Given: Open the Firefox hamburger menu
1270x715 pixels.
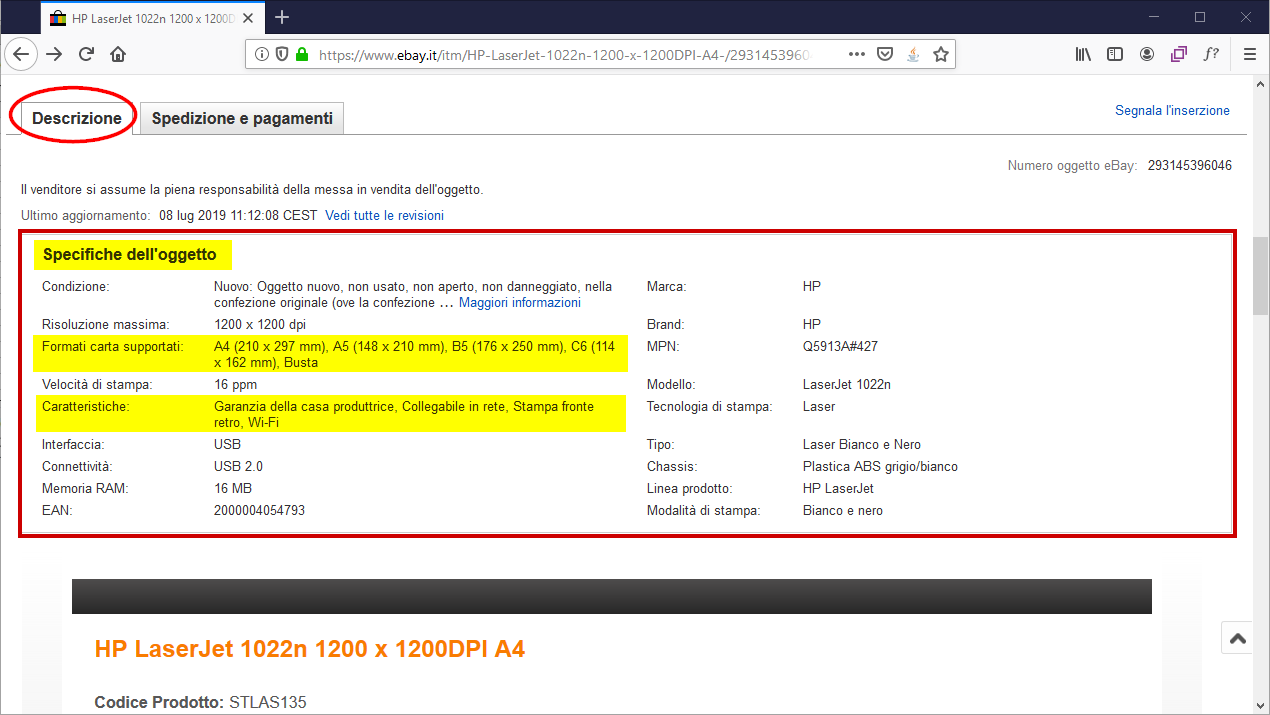Looking at the screenshot, I should pos(1250,54).
